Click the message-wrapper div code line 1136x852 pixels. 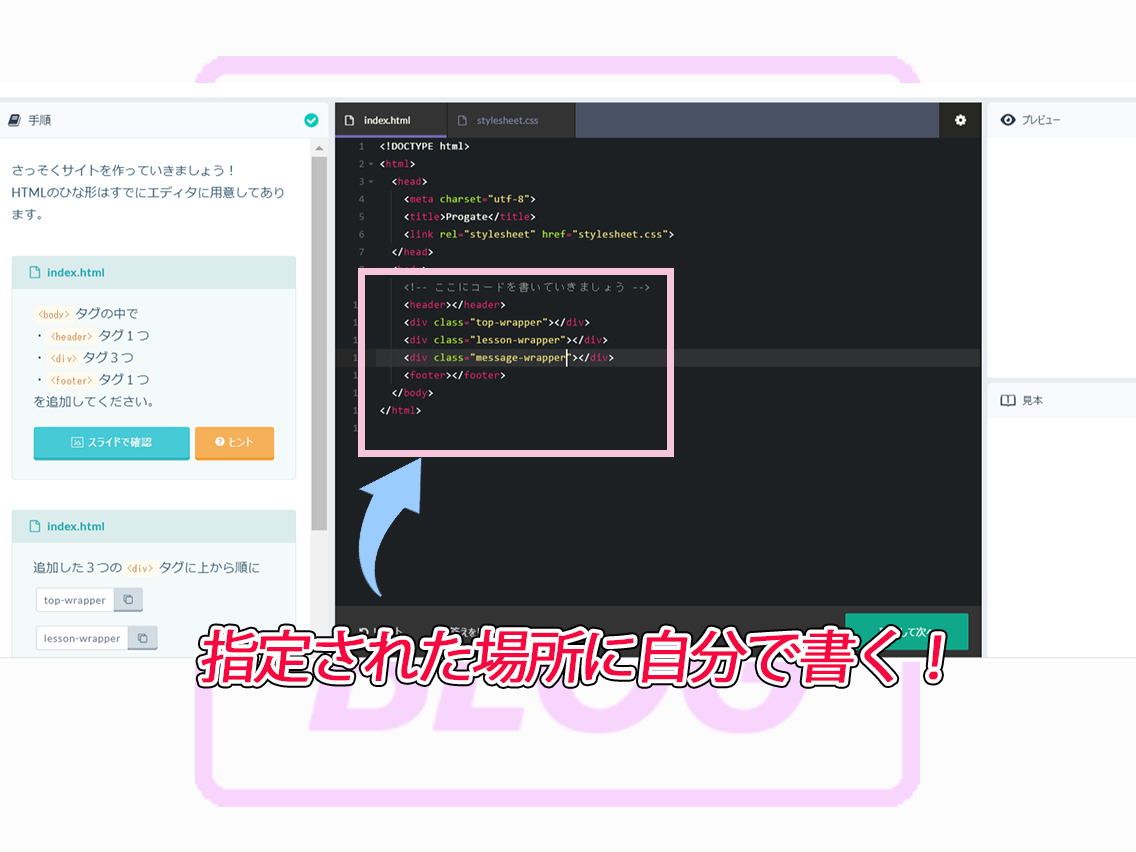[x=509, y=358]
